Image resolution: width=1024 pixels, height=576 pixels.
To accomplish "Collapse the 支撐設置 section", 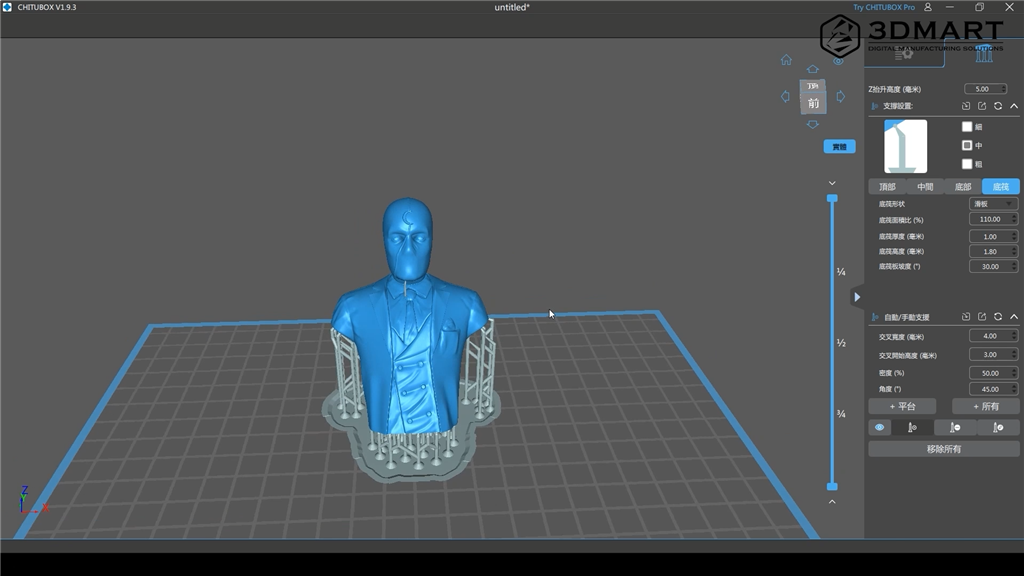I will pyautogui.click(x=1013, y=106).
